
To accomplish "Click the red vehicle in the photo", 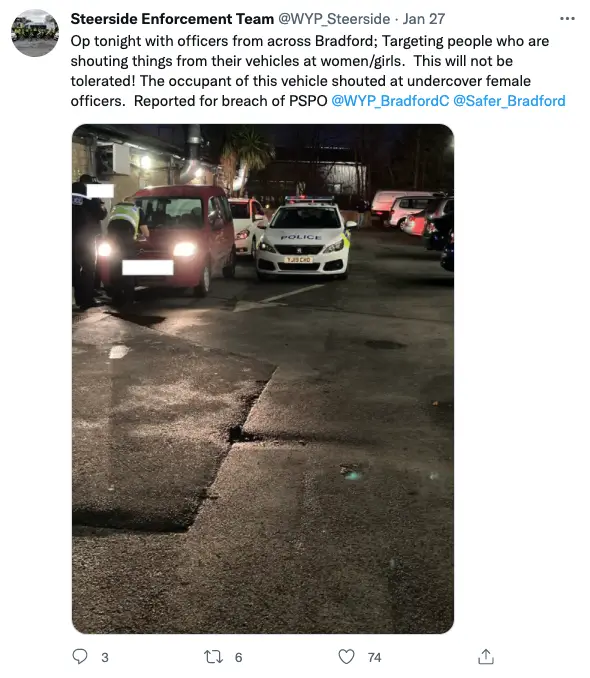I will 170,240.
